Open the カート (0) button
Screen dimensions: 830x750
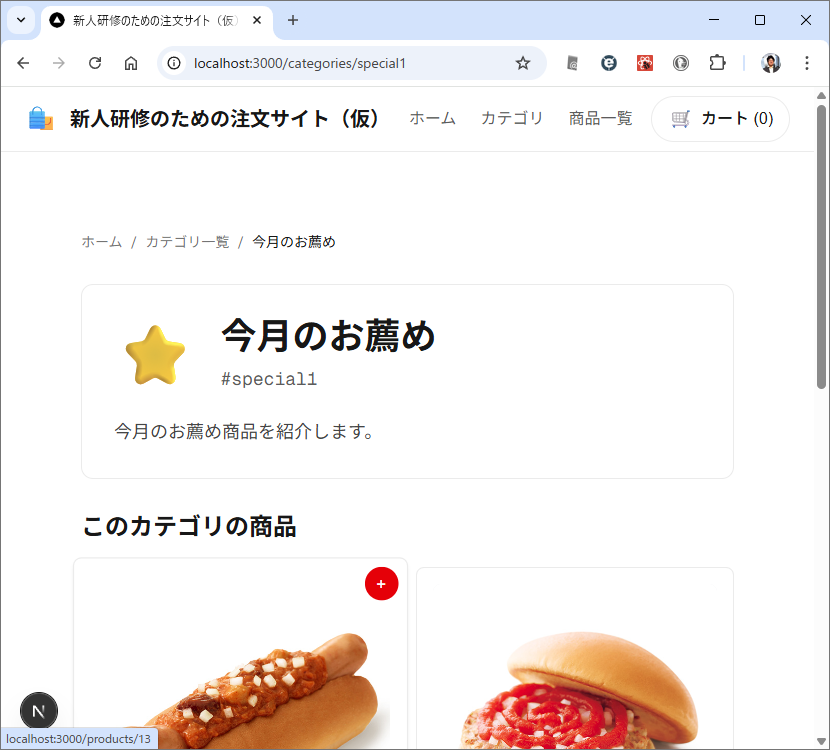[x=720, y=119]
